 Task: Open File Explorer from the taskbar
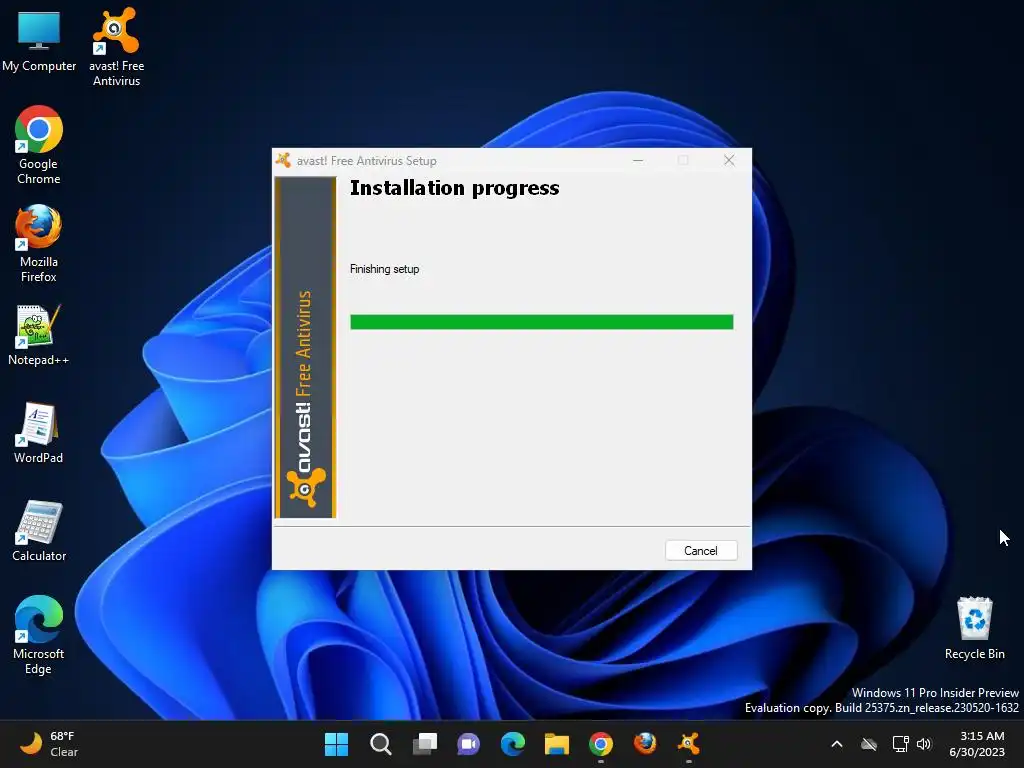tap(556, 744)
